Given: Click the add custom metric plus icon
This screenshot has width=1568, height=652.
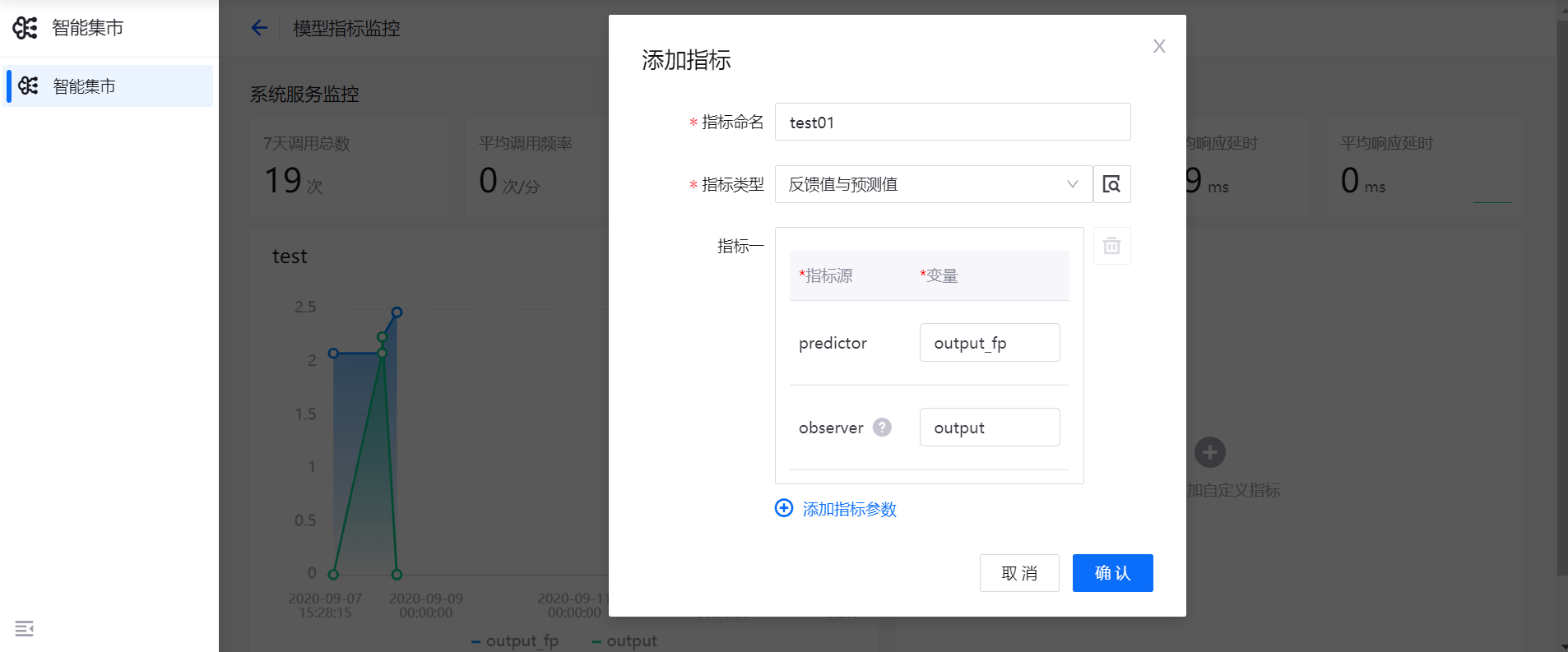Looking at the screenshot, I should tap(1209, 452).
